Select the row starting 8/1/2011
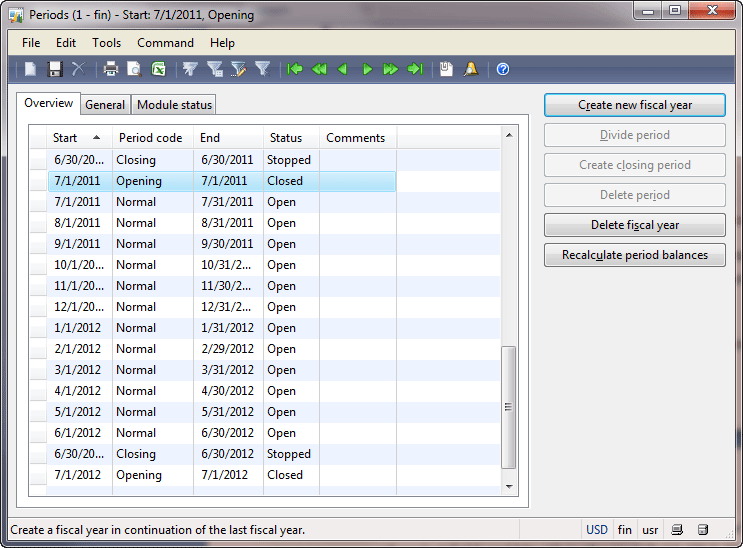Screen dimensions: 743x548 [265, 223]
